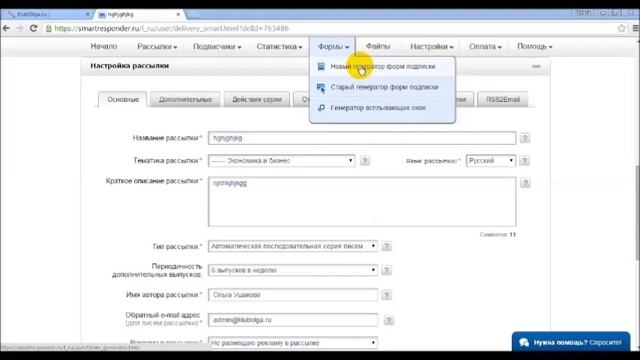
Task: Switch to the first browser tab
Action: click(47, 14)
